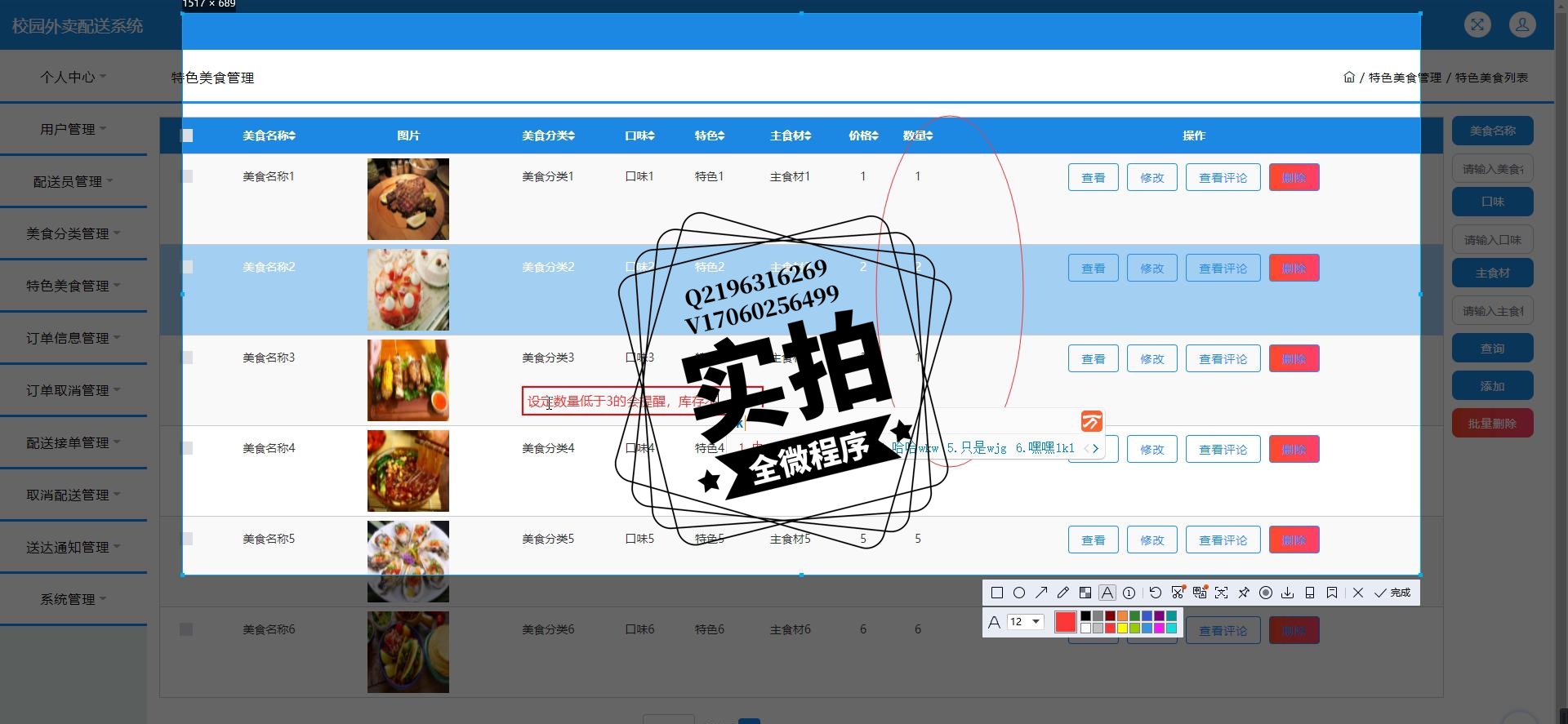Open the user avatar menu
The image size is (1568, 724).
coord(1522,24)
